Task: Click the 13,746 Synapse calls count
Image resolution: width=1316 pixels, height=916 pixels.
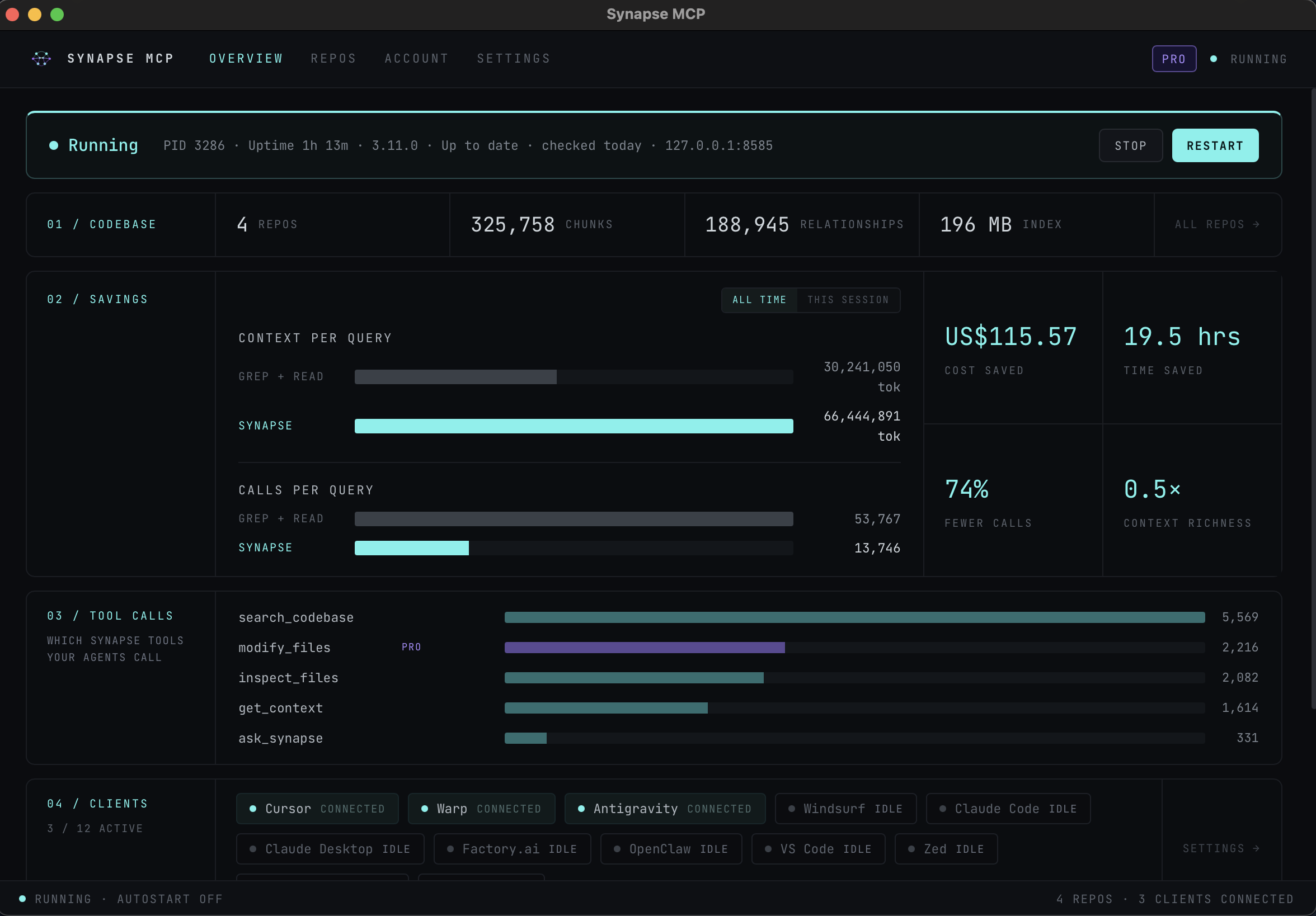Action: coord(877,547)
